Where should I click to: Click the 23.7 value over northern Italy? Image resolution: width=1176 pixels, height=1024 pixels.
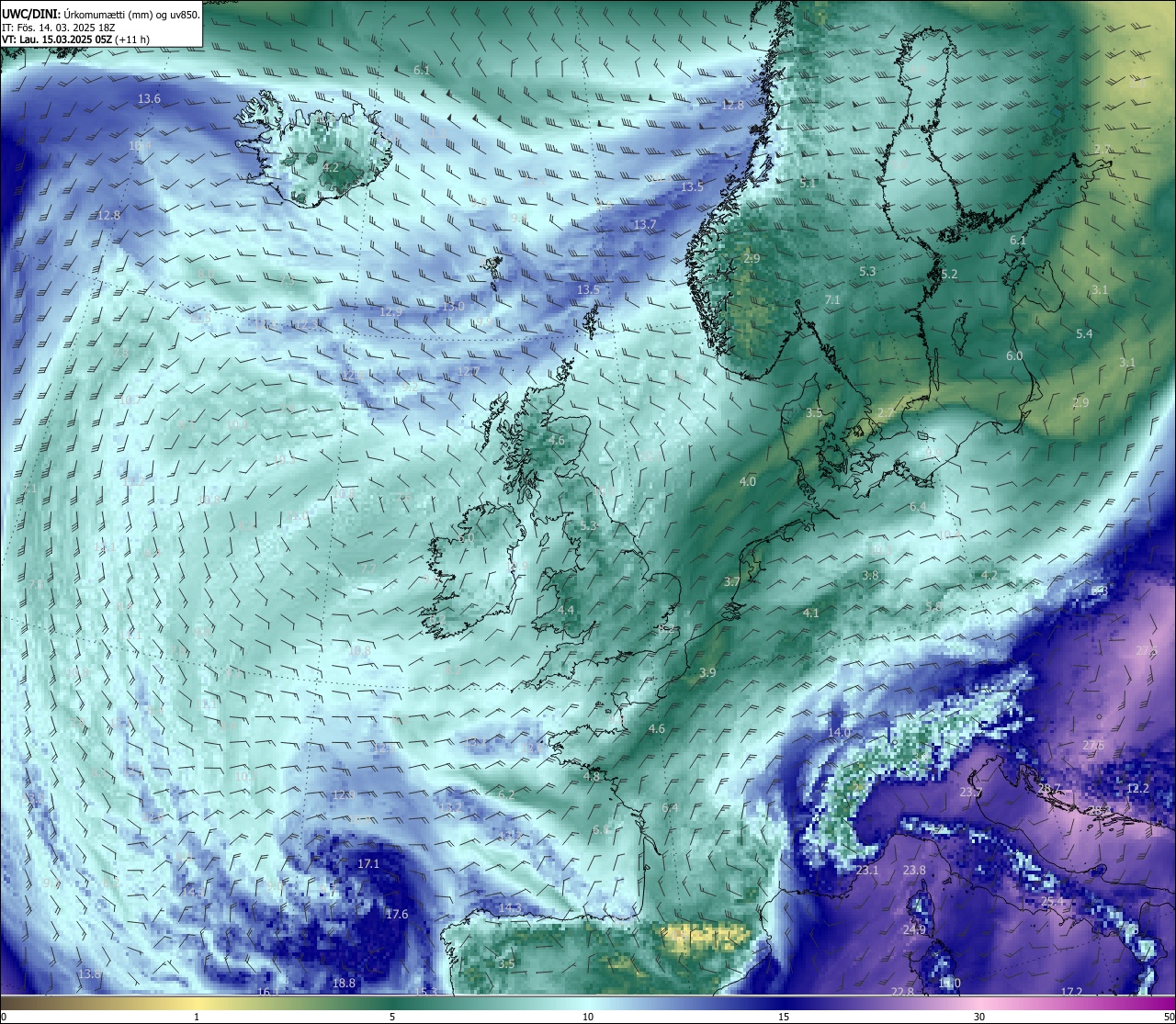[x=971, y=792]
